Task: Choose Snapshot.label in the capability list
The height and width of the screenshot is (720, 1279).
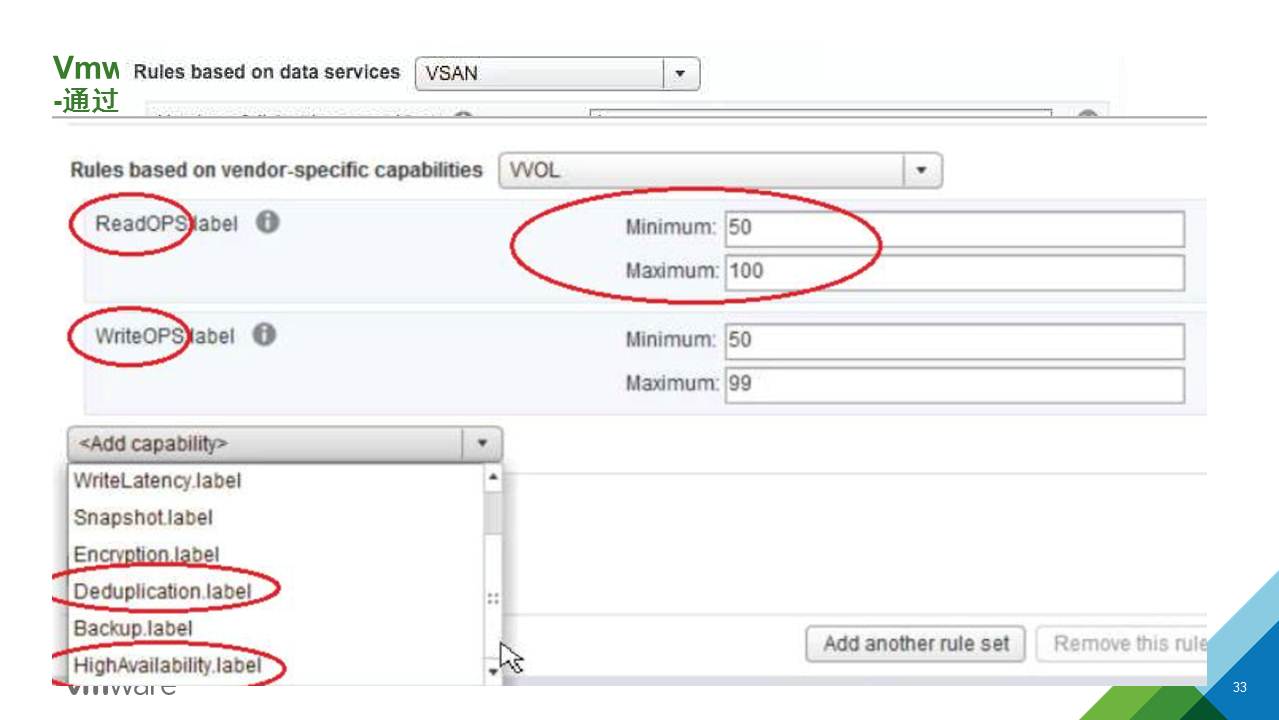Action: 143,517
